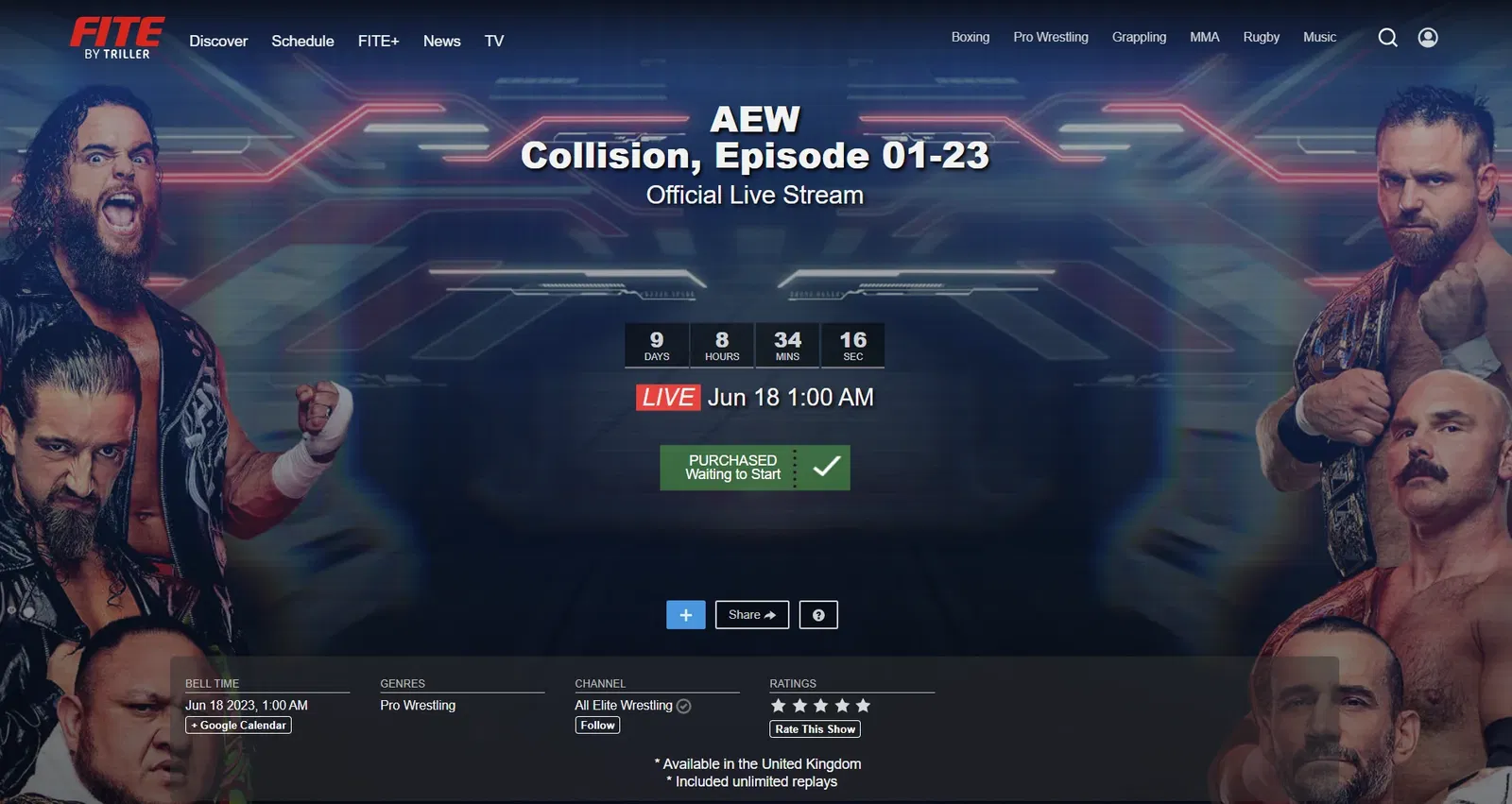1512x804 pixels.
Task: Click the Purchased Waiting to Start button
Action: [755, 468]
